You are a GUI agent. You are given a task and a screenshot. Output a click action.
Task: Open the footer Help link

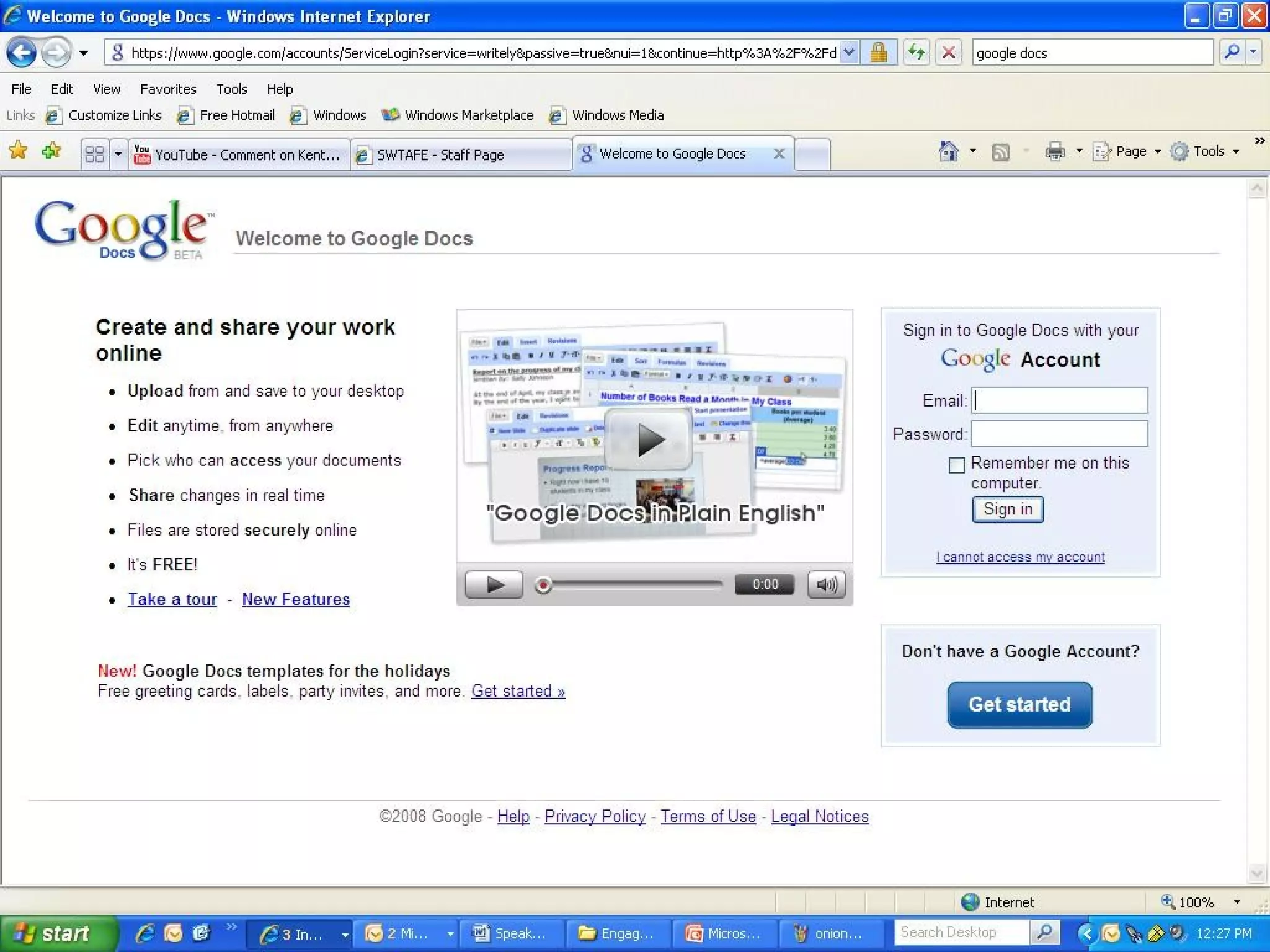point(513,816)
